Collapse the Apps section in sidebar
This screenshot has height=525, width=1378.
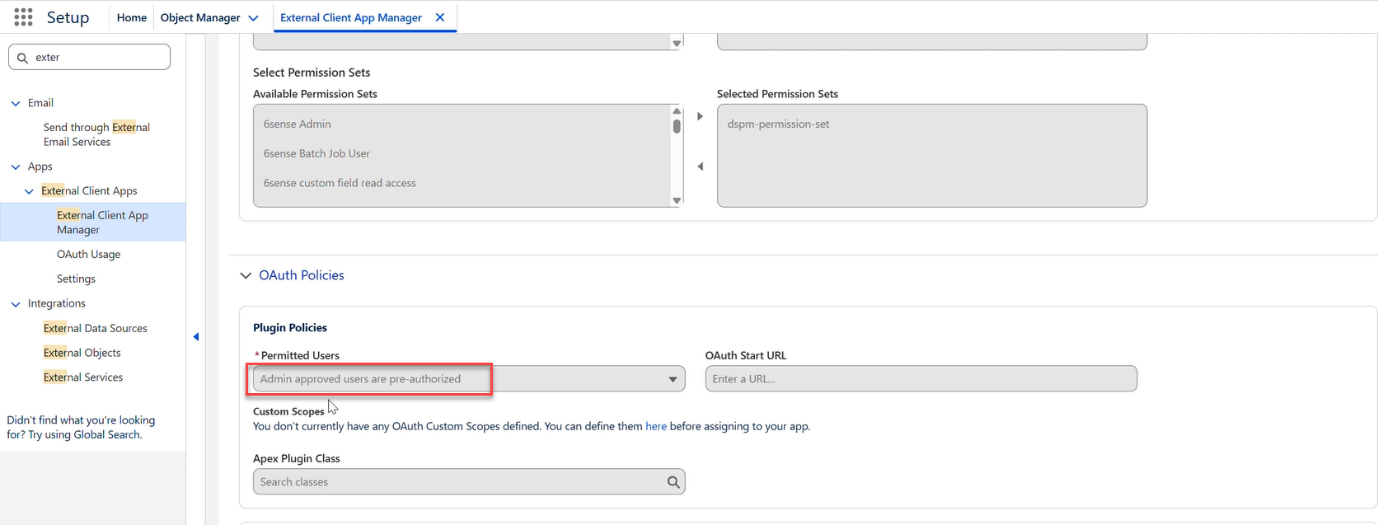(15, 167)
